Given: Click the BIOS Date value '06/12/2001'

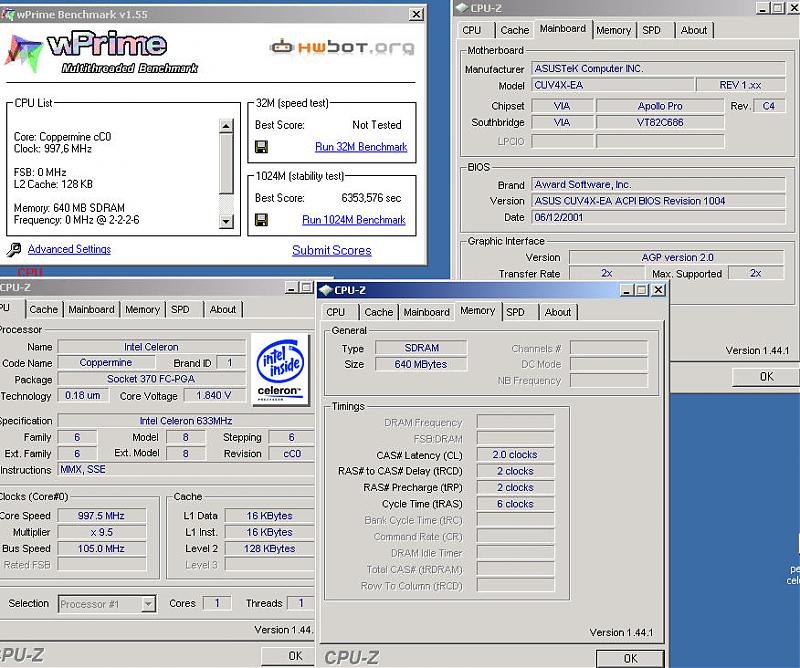Looking at the screenshot, I should [659, 217].
